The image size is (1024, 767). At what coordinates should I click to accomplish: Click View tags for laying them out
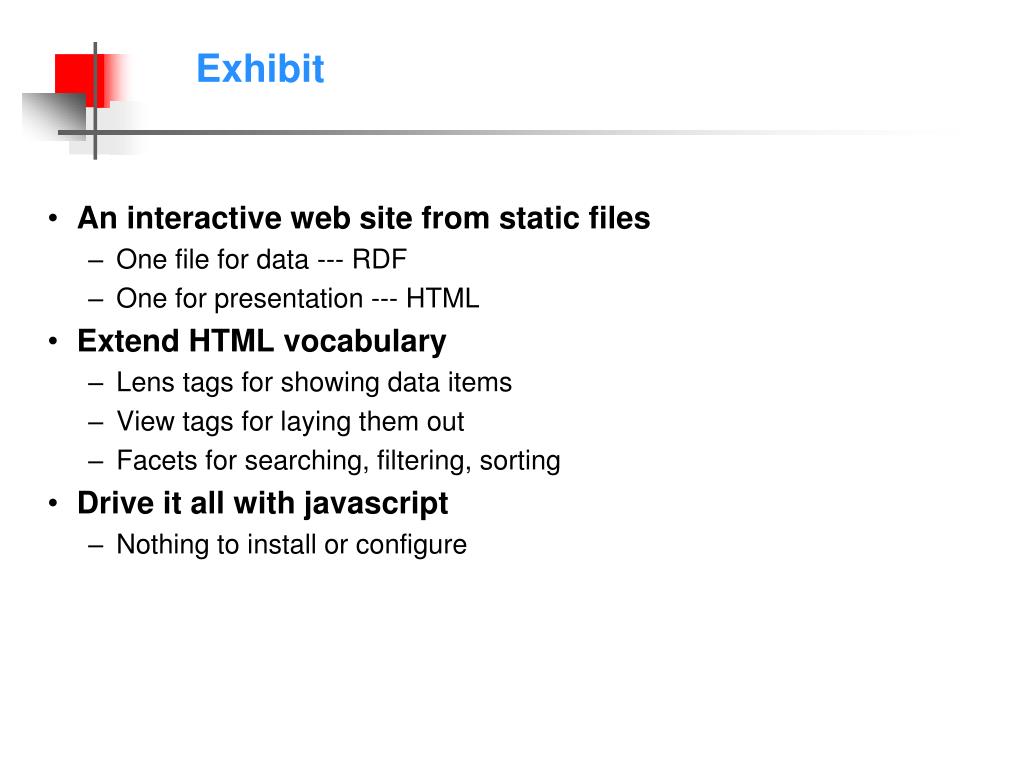(x=290, y=422)
